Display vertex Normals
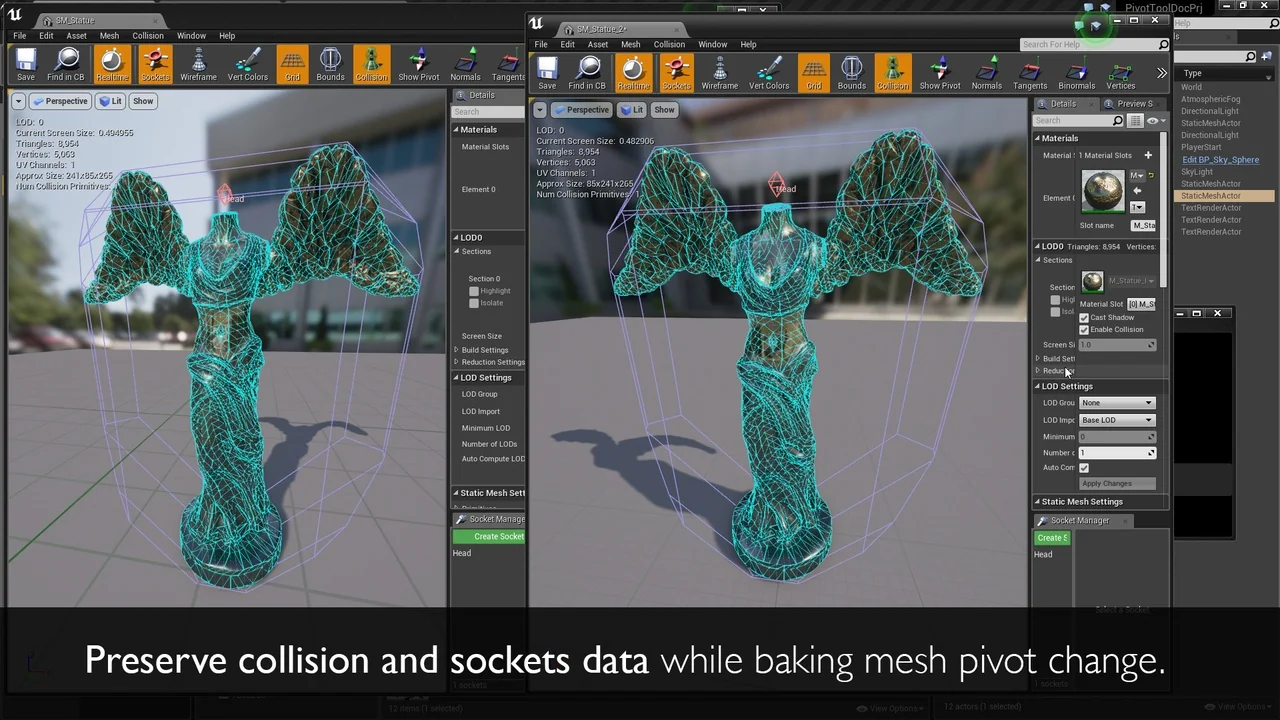Screen dimensions: 1280x720 (x=986, y=70)
